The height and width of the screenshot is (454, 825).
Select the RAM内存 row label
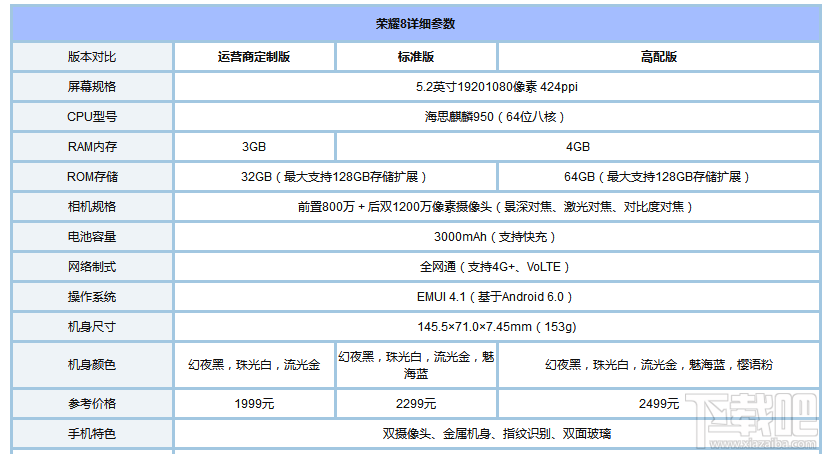[92, 147]
